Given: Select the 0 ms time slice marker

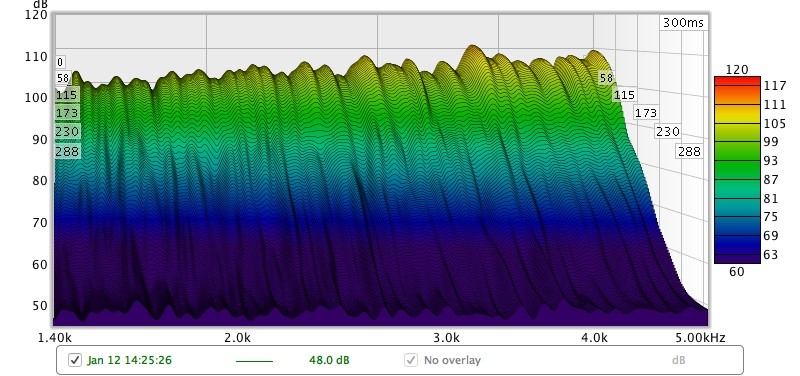Looking at the screenshot, I should point(60,62).
